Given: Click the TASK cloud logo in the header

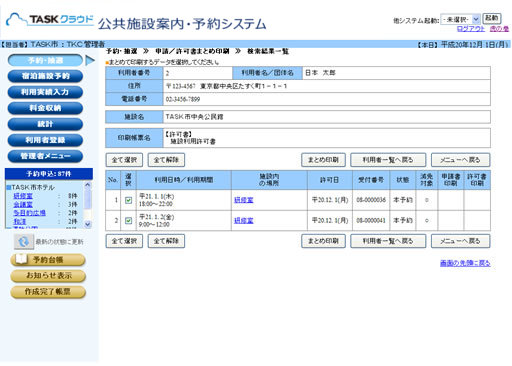Looking at the screenshot, I should [50, 20].
